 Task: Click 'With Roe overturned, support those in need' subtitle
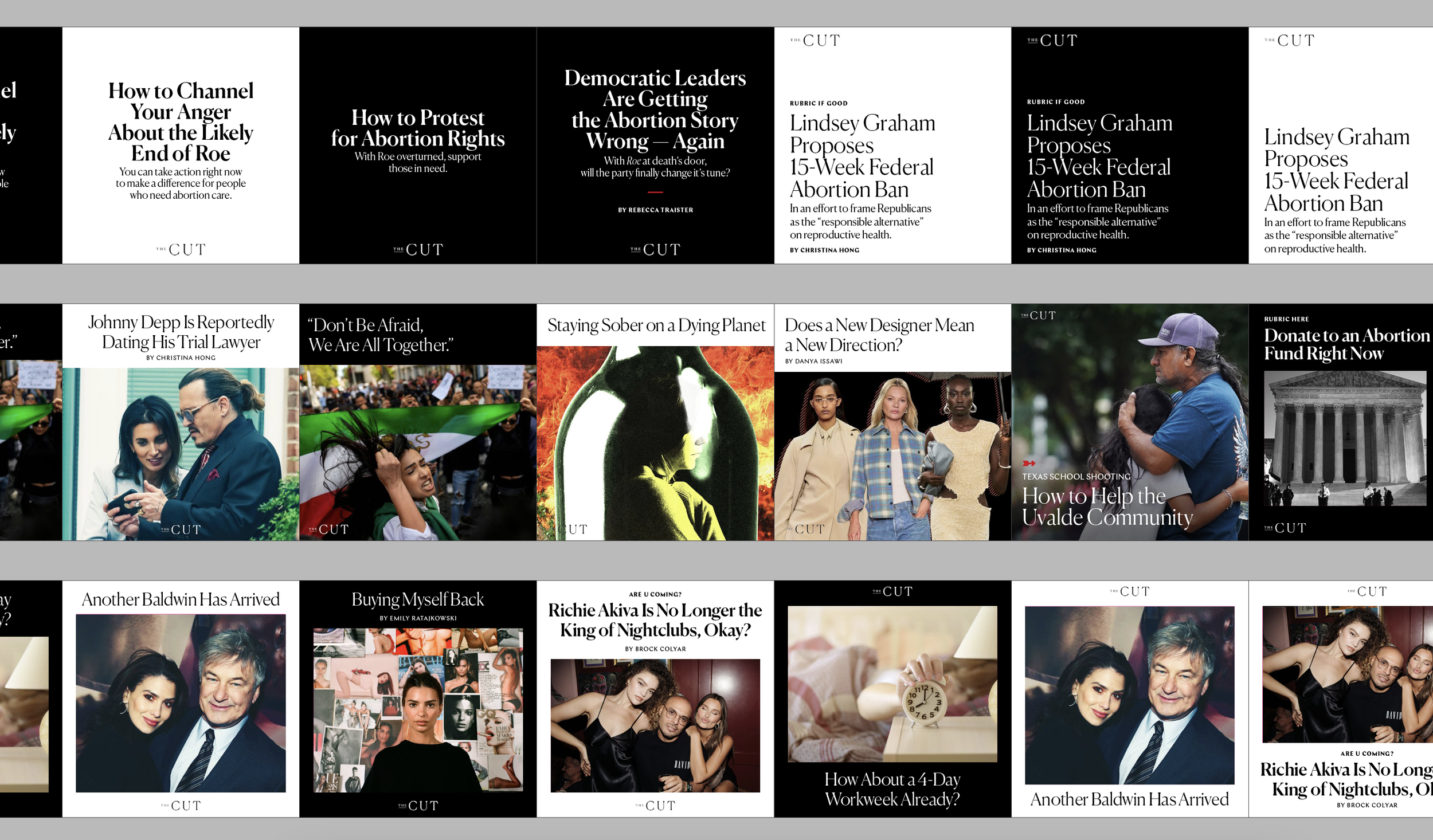tap(418, 163)
